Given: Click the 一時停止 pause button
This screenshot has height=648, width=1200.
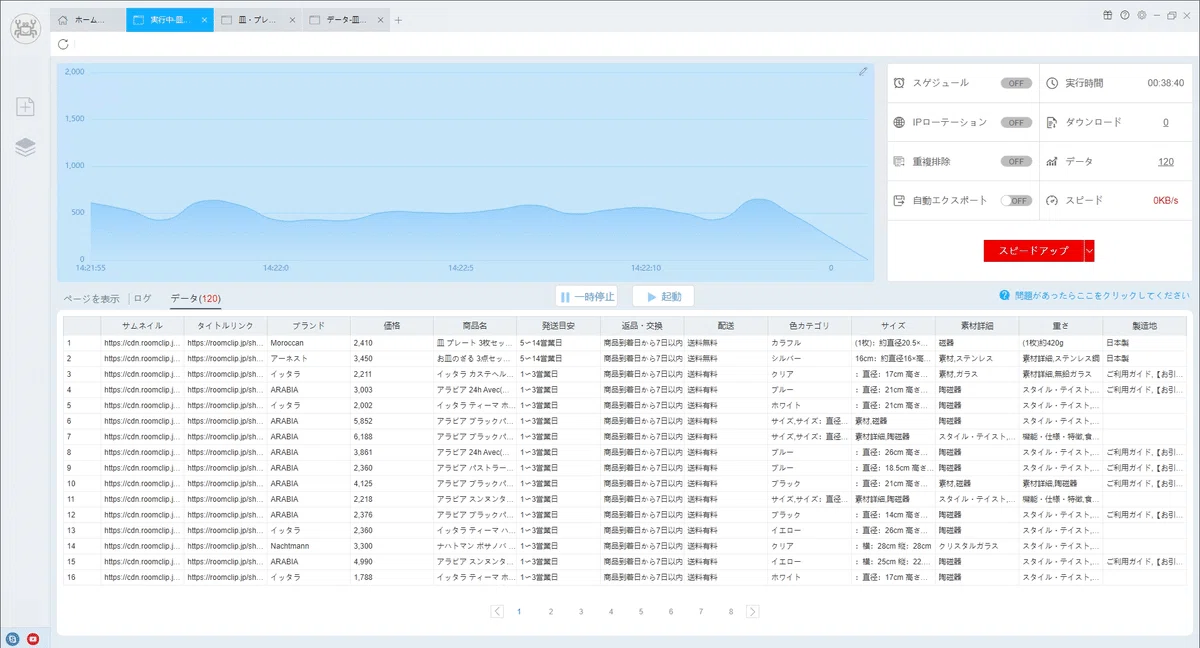Looking at the screenshot, I should pos(587,297).
